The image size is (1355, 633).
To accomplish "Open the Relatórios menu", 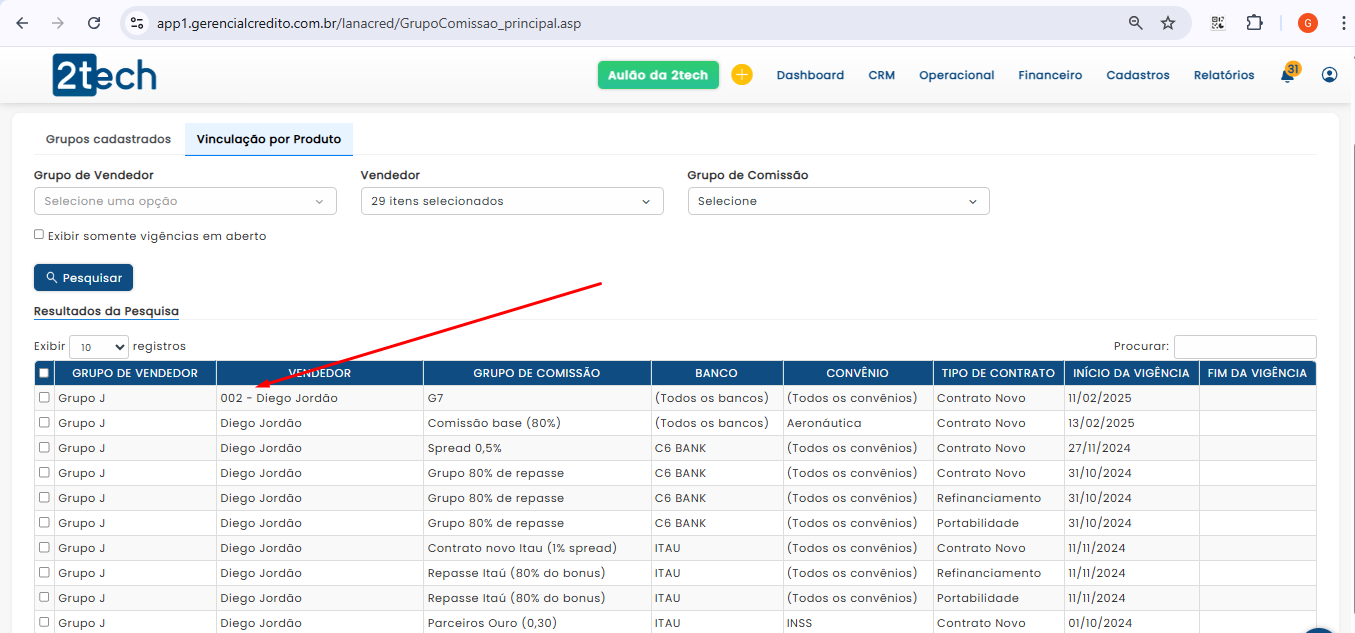I will 1223,75.
